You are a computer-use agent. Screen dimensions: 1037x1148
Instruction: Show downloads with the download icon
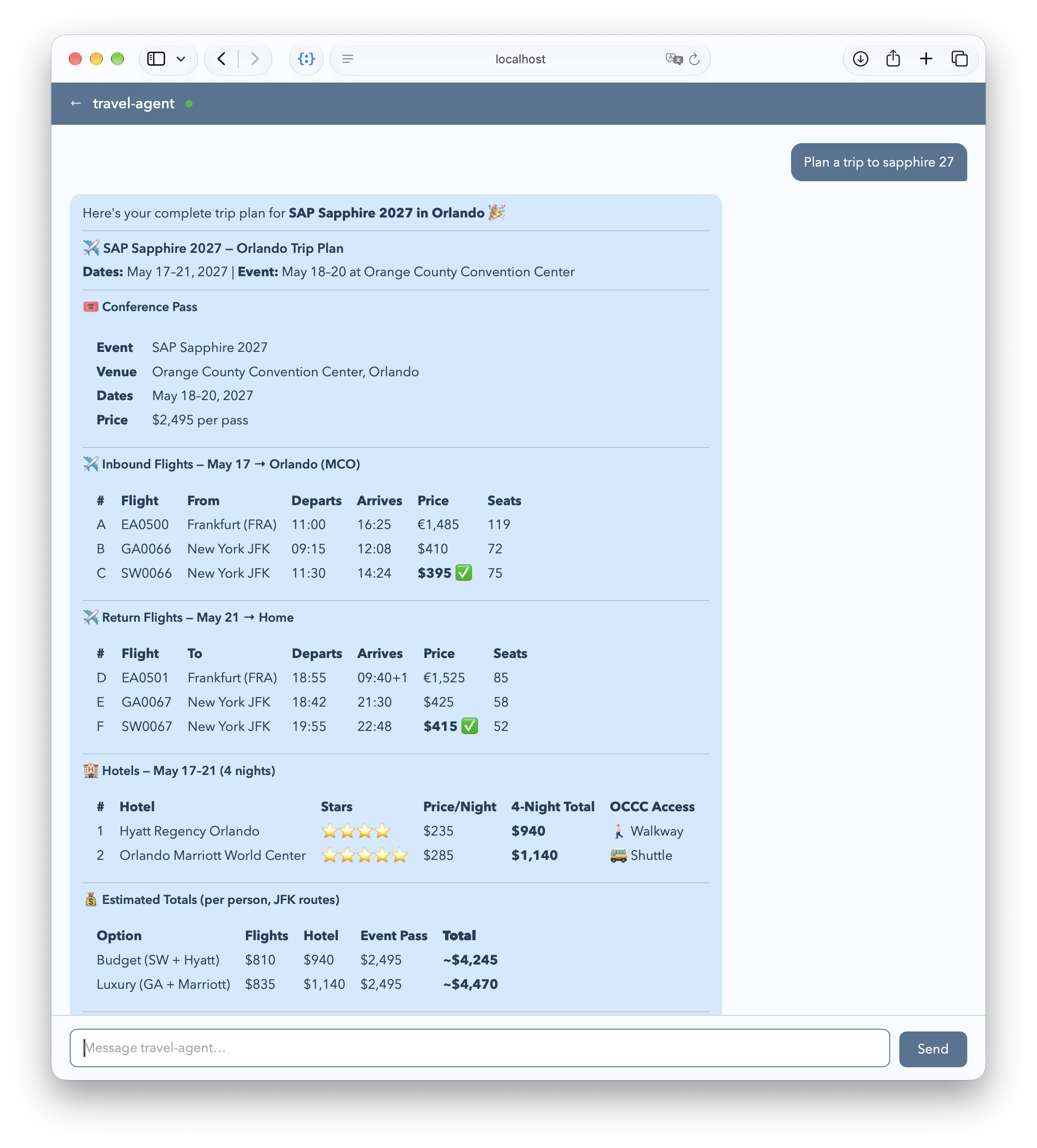pyautogui.click(x=860, y=59)
